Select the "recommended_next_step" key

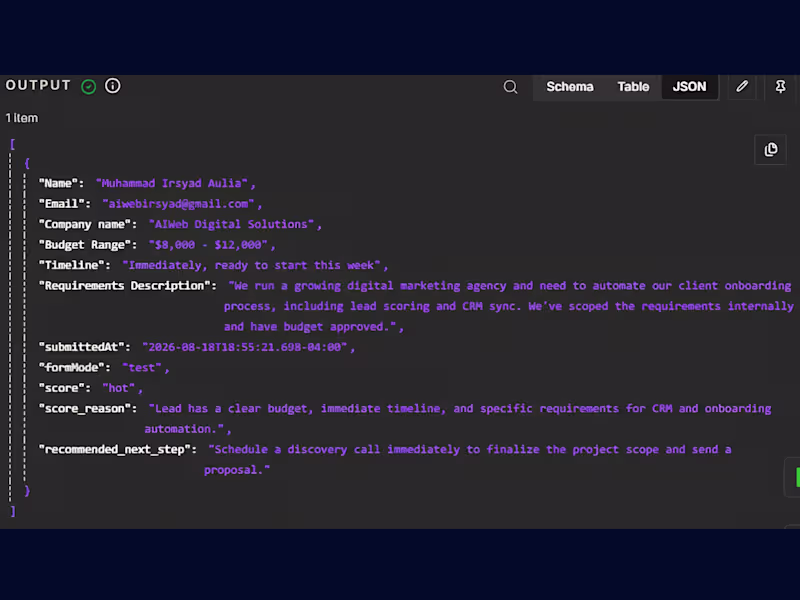115,449
